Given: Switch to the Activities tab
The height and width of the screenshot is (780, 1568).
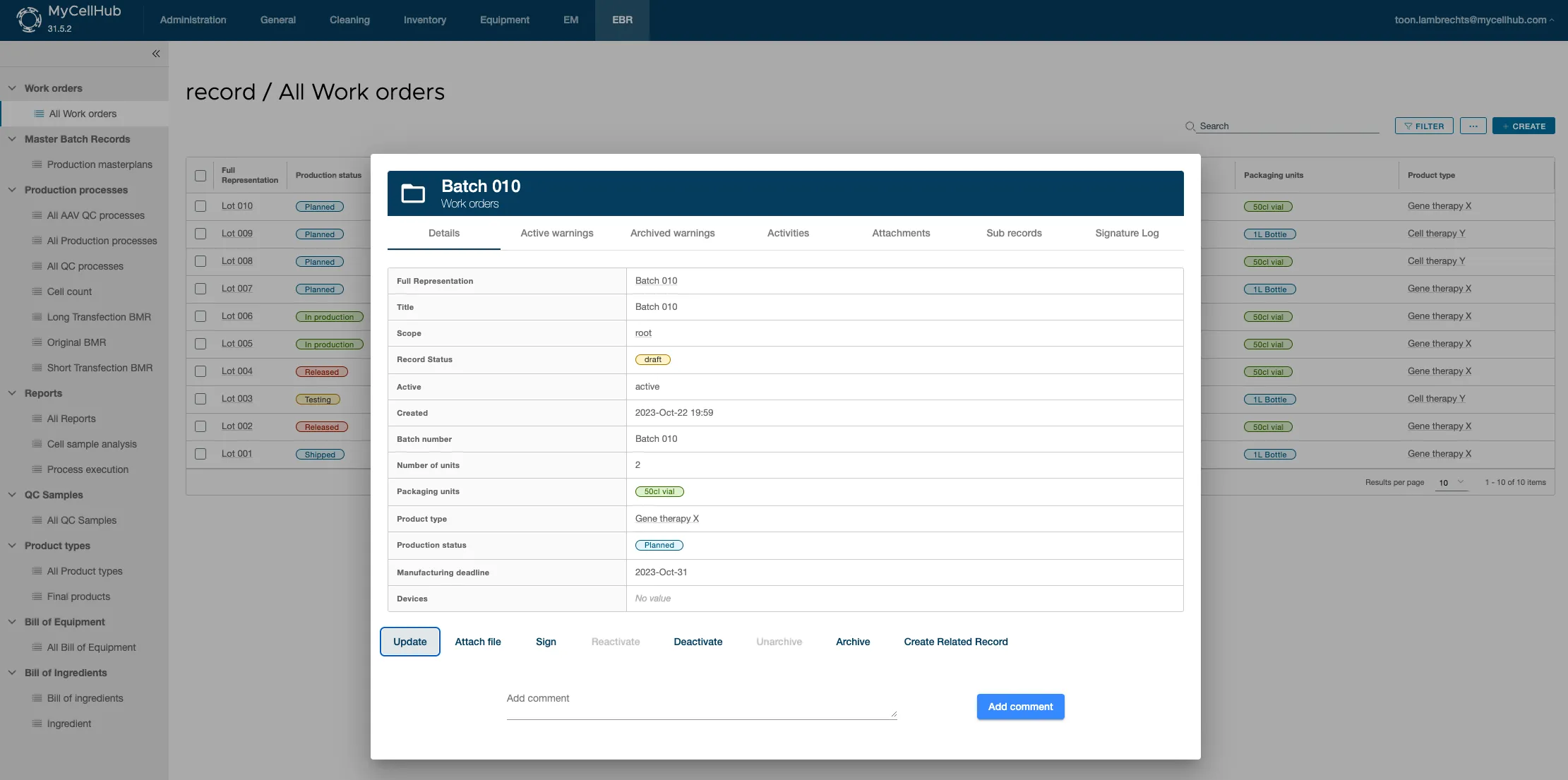Looking at the screenshot, I should (x=787, y=233).
